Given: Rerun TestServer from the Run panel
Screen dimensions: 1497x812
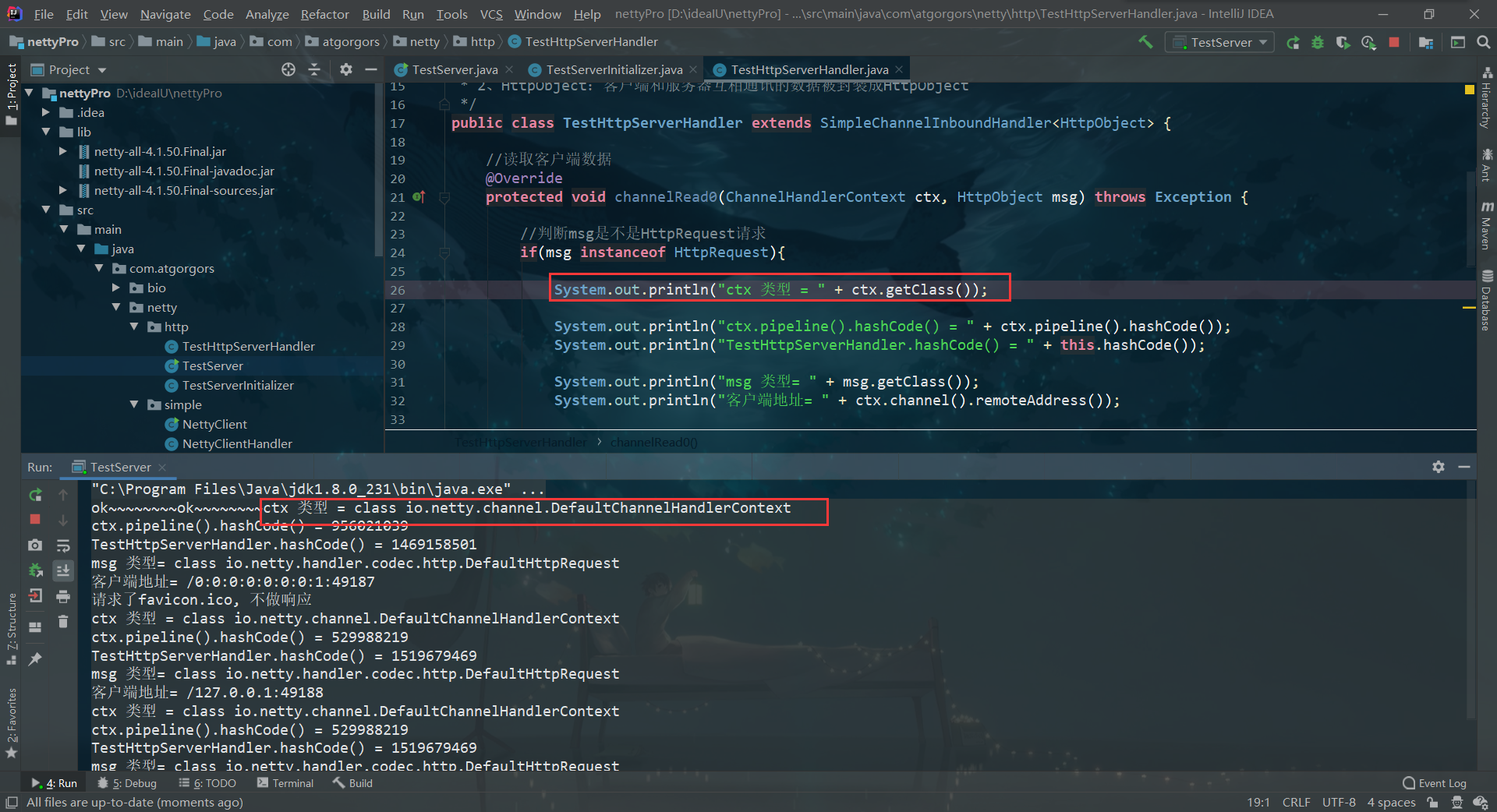Looking at the screenshot, I should tap(35, 495).
